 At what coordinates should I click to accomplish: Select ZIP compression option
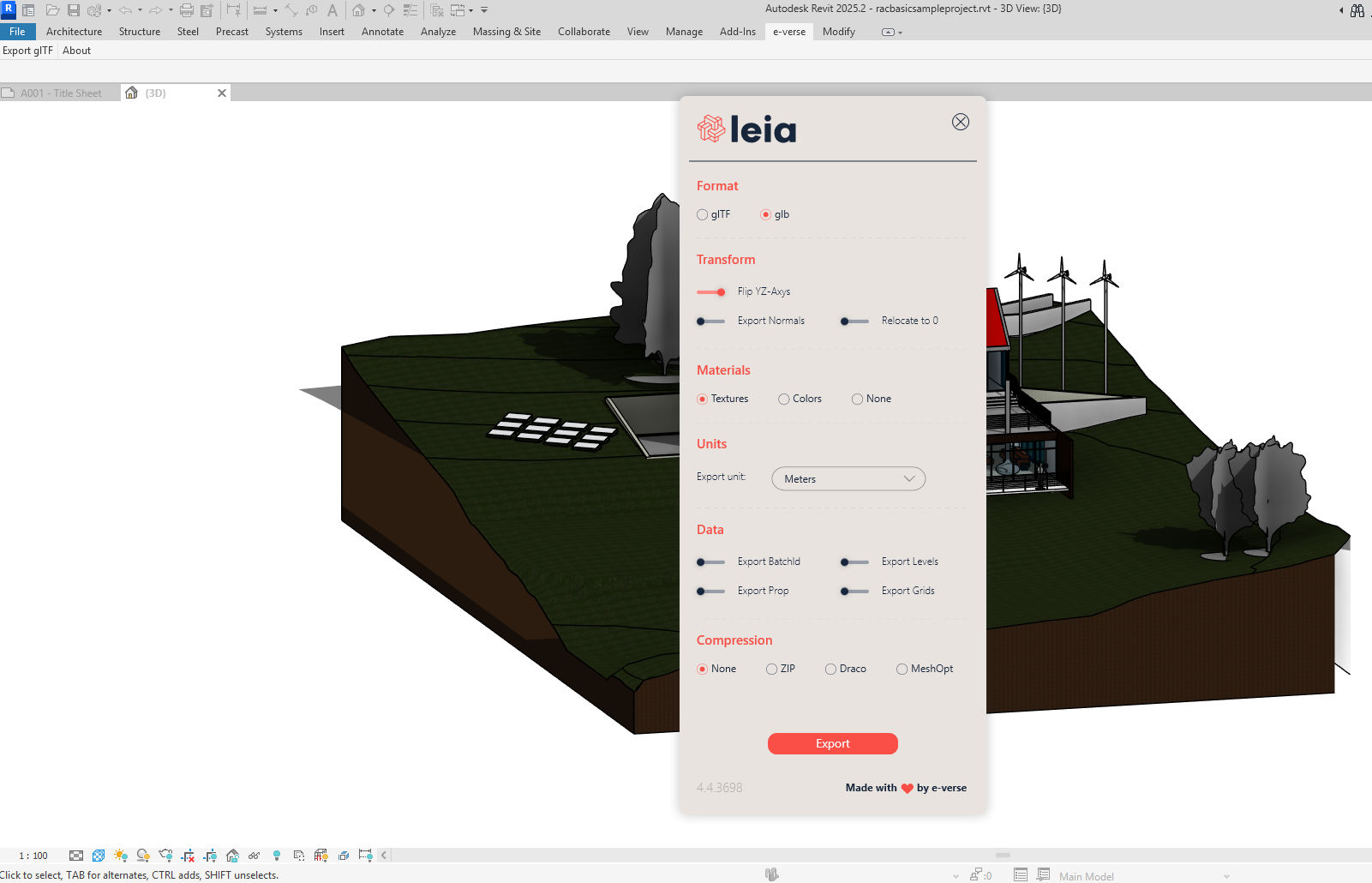click(x=771, y=669)
